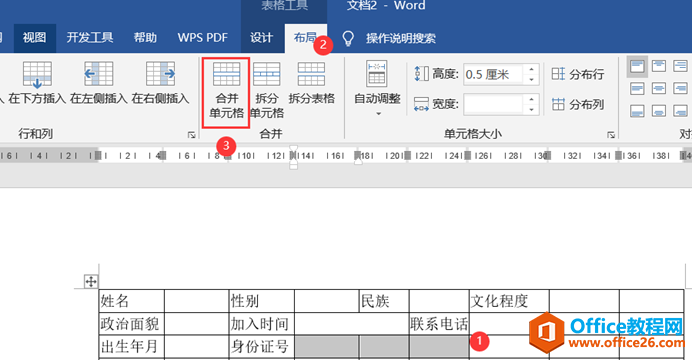Select align center left icon

(637, 89)
